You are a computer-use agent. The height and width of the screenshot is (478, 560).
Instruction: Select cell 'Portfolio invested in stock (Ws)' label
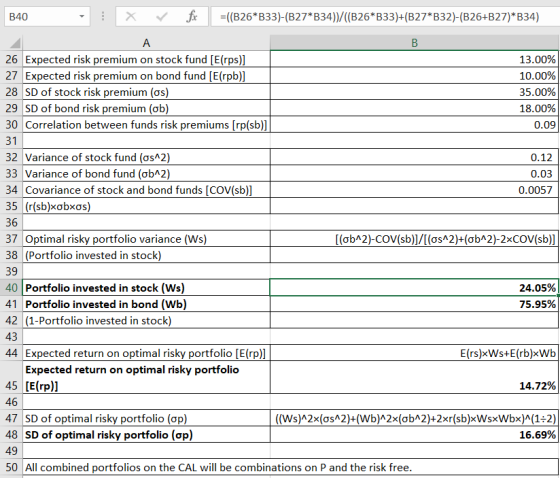[146, 288]
